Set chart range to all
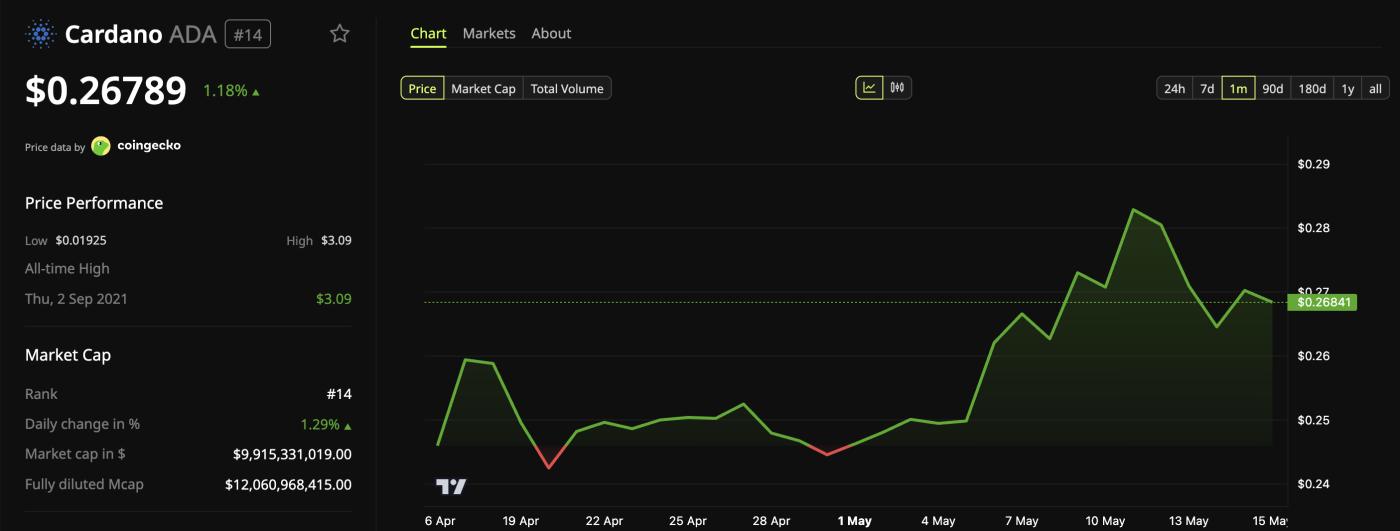 [x=1375, y=88]
